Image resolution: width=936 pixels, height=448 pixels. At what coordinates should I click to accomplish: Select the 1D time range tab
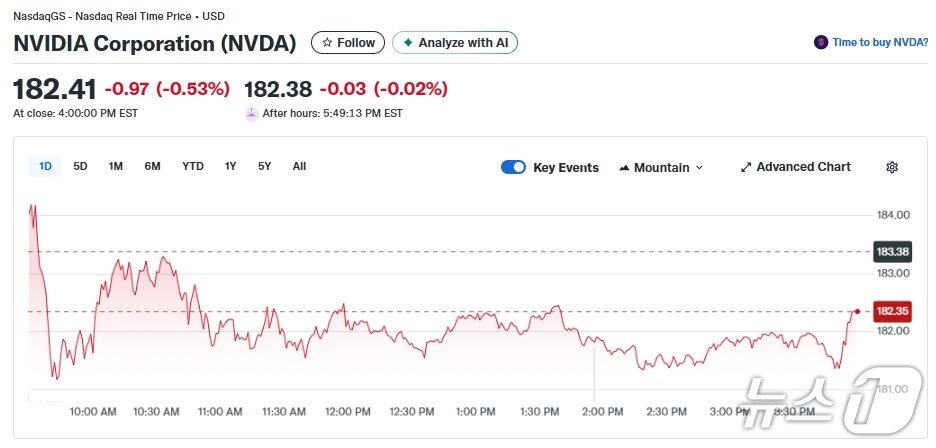45,166
